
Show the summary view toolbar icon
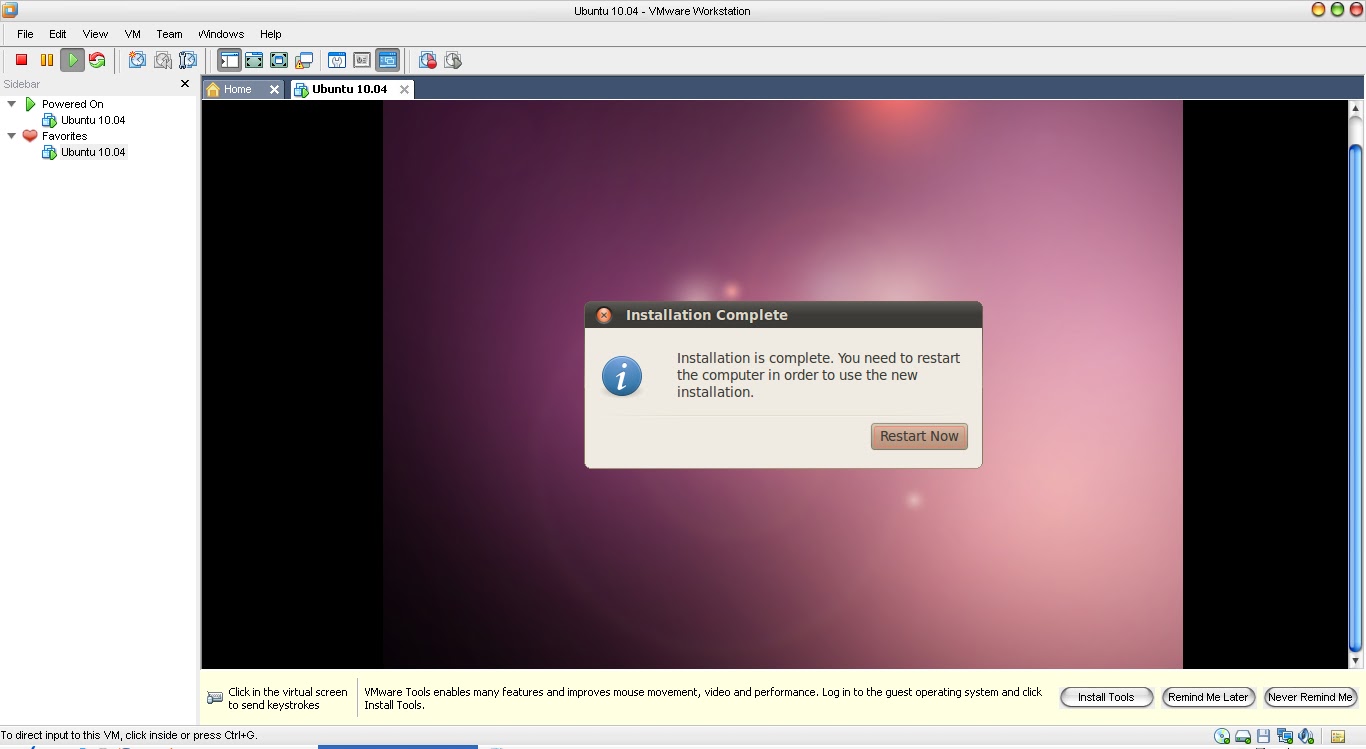(x=337, y=60)
